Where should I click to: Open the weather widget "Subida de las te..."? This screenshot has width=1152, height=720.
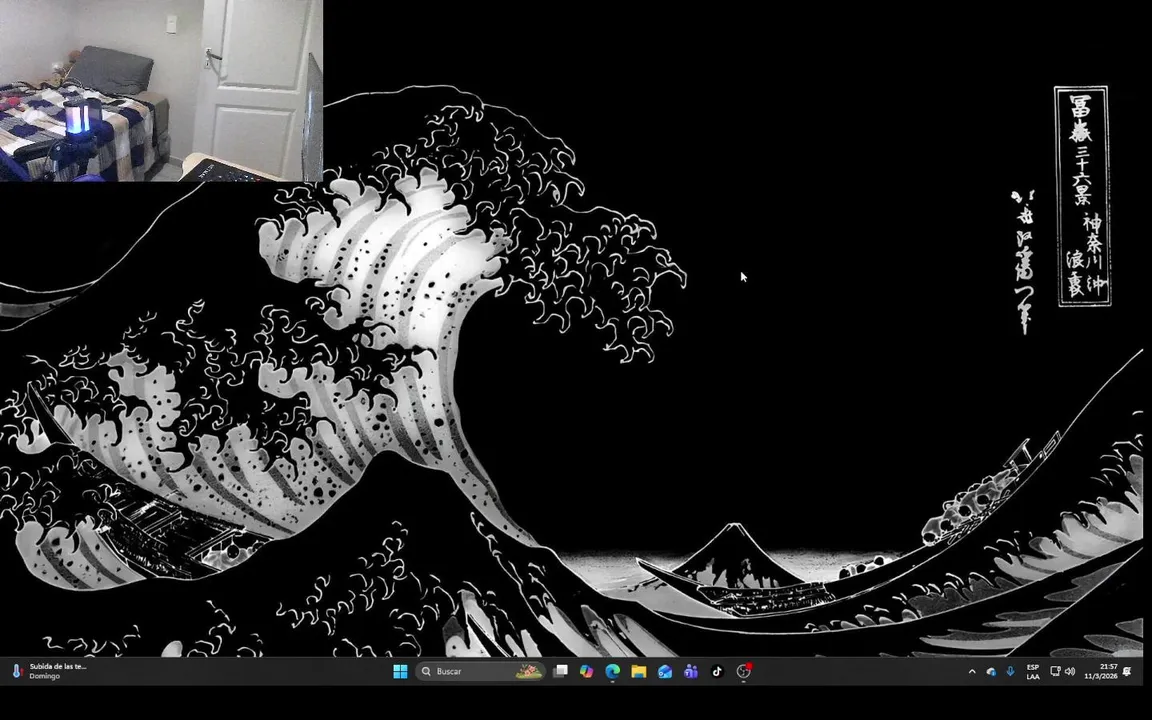(x=48, y=672)
